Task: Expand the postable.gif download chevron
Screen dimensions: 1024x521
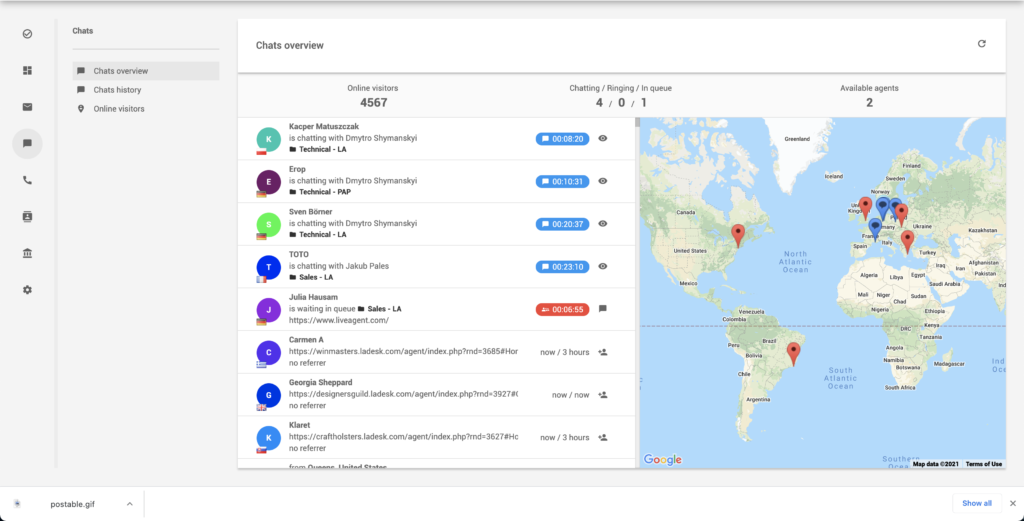Action: click(x=129, y=503)
